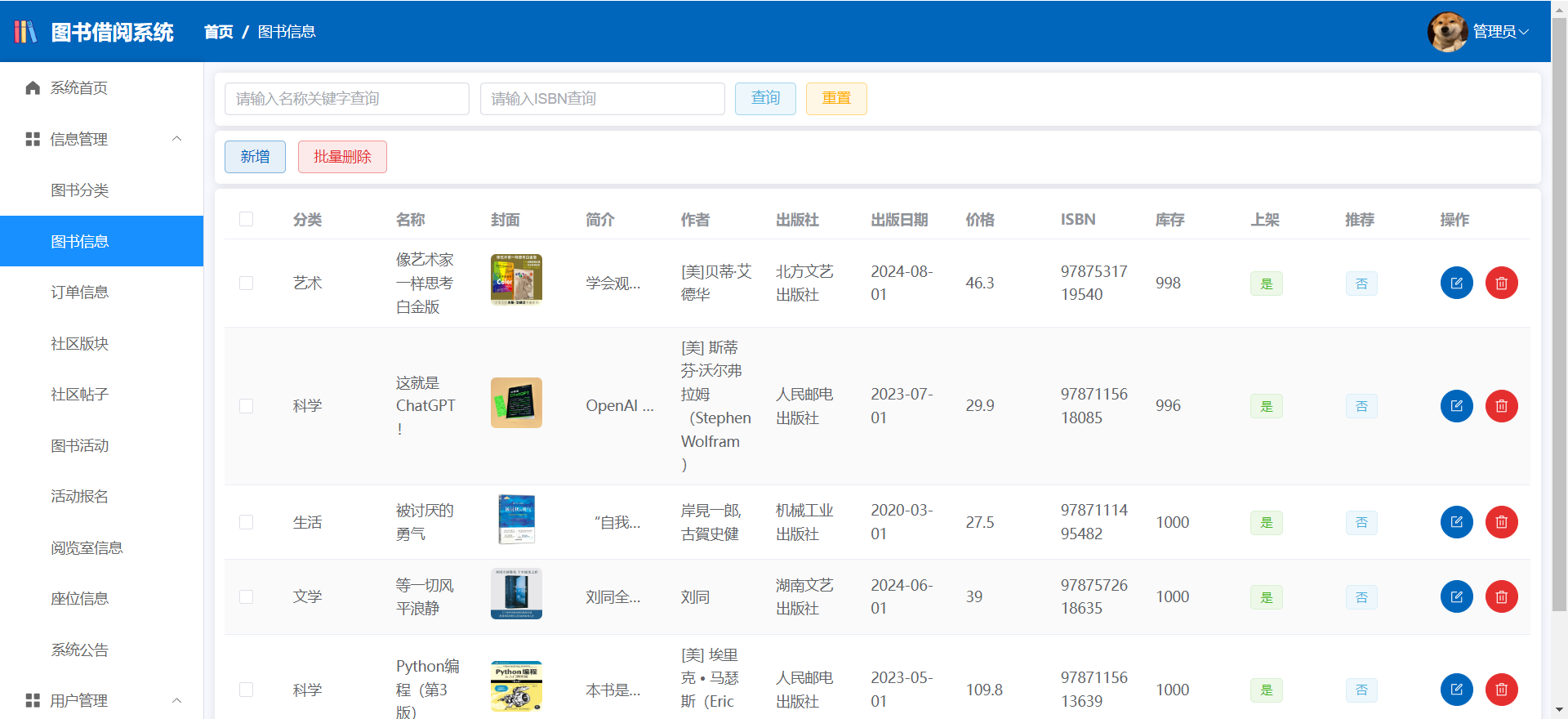The image size is (1568, 719).
Task: Click the 查询 search button
Action: click(765, 99)
